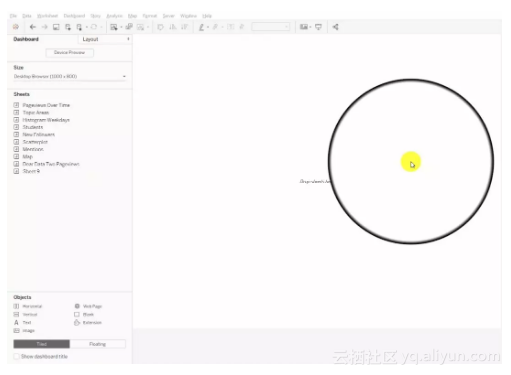Click the Device Preview button
Image resolution: width=511 pixels, height=375 pixels.
[70, 53]
